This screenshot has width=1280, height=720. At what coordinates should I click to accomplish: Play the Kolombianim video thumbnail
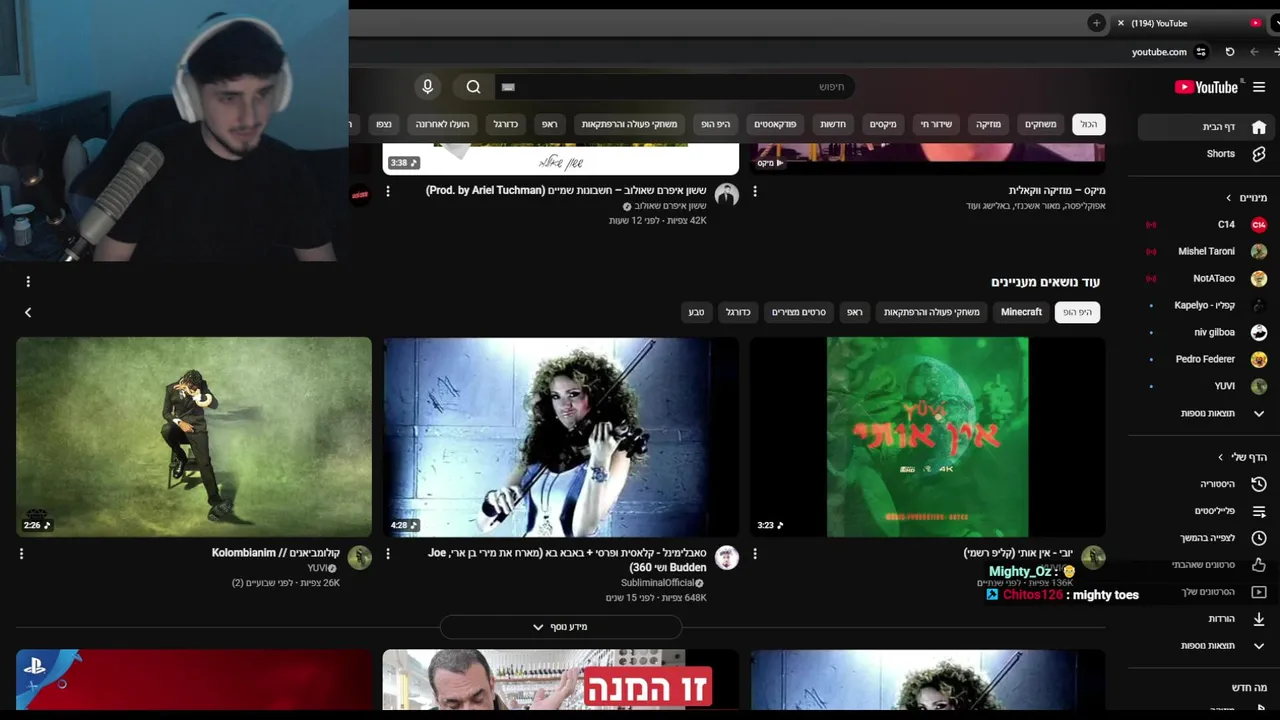coord(194,437)
